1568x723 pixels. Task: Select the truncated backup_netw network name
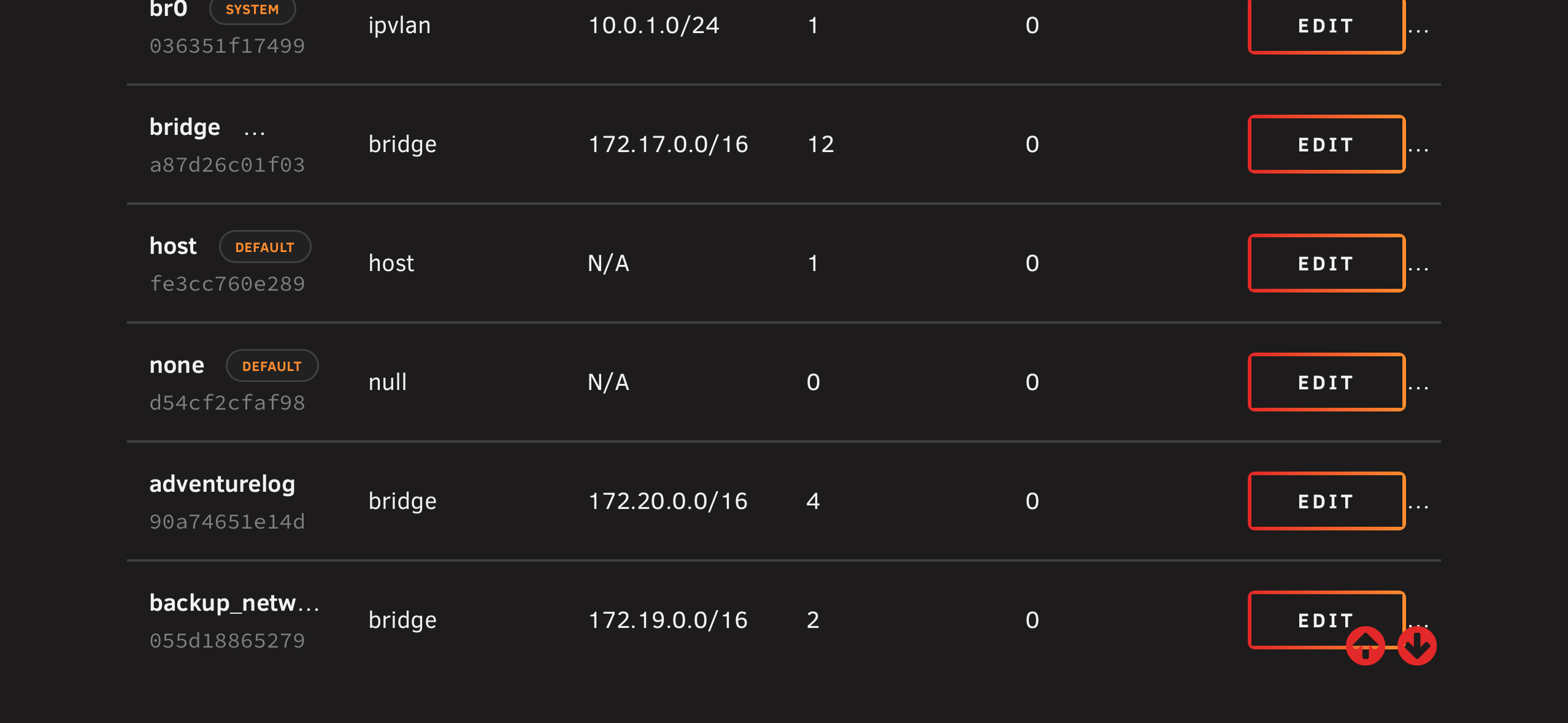[x=234, y=603]
